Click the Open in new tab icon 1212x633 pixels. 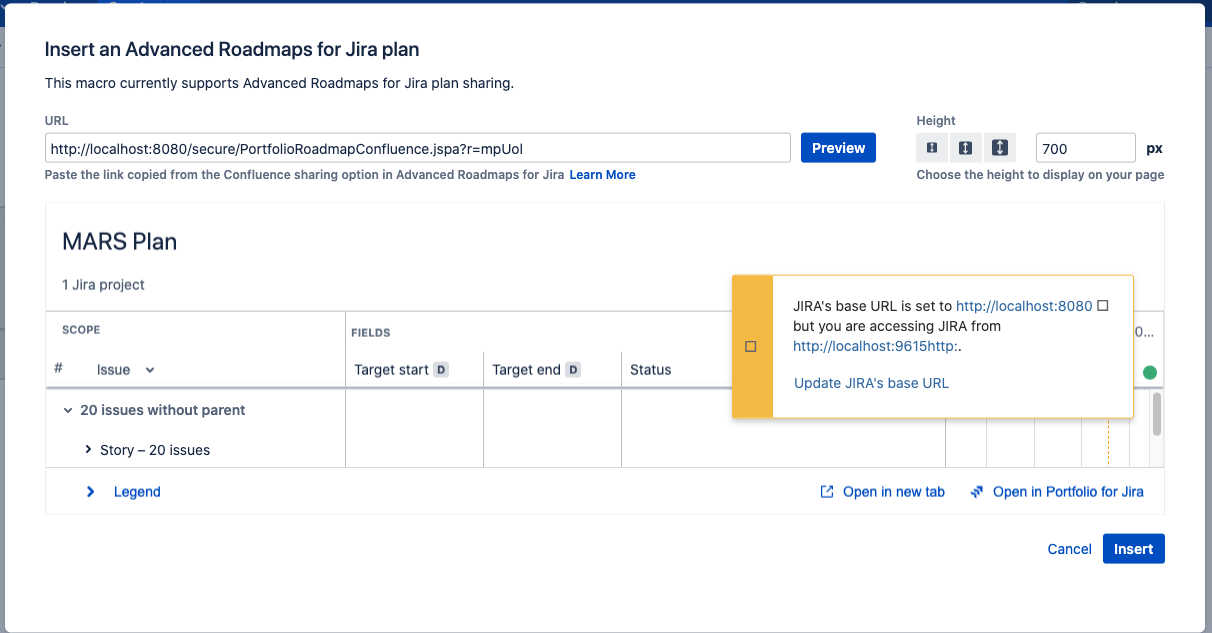(827, 492)
